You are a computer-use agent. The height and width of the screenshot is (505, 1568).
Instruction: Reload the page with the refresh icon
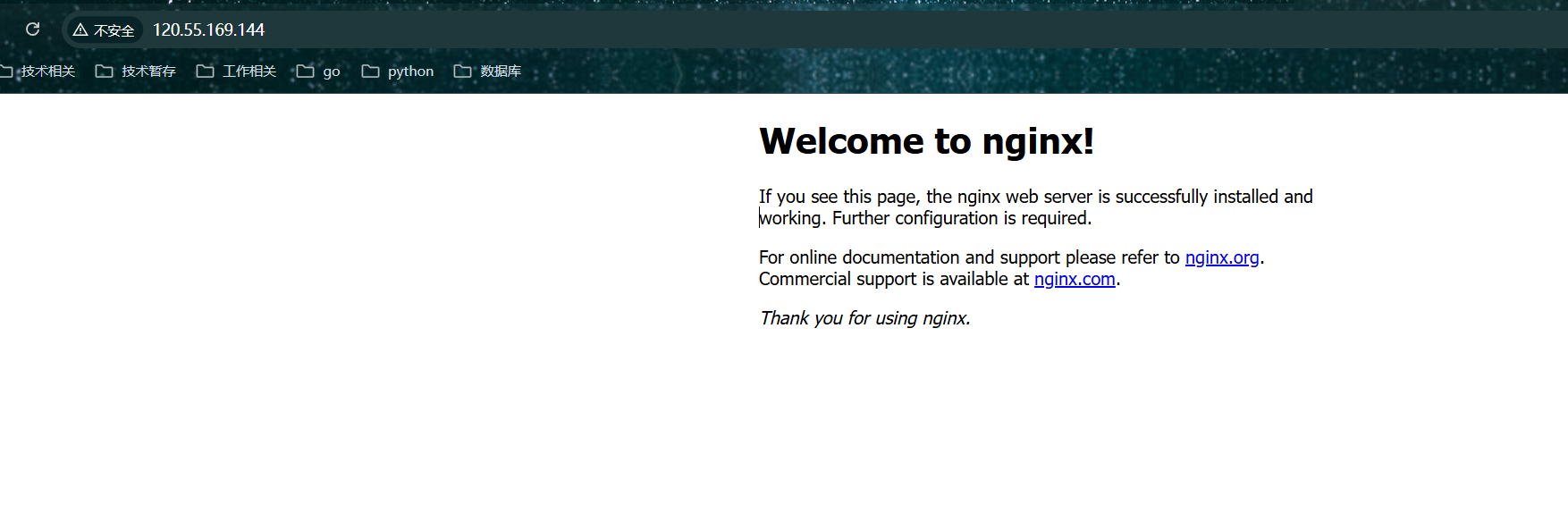(33, 29)
